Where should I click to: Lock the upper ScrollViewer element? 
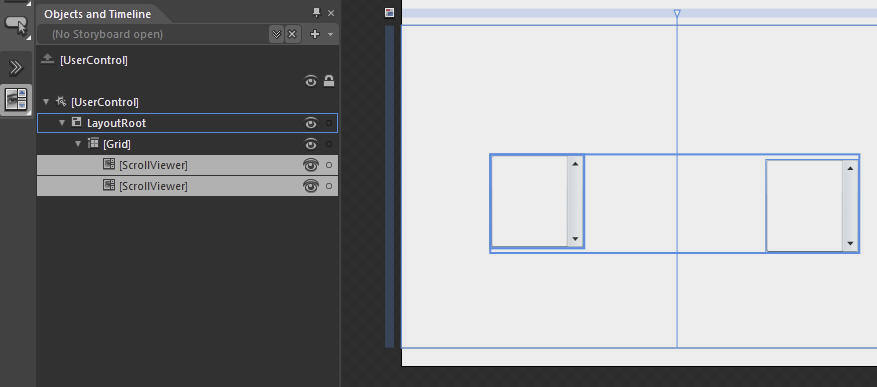329,165
